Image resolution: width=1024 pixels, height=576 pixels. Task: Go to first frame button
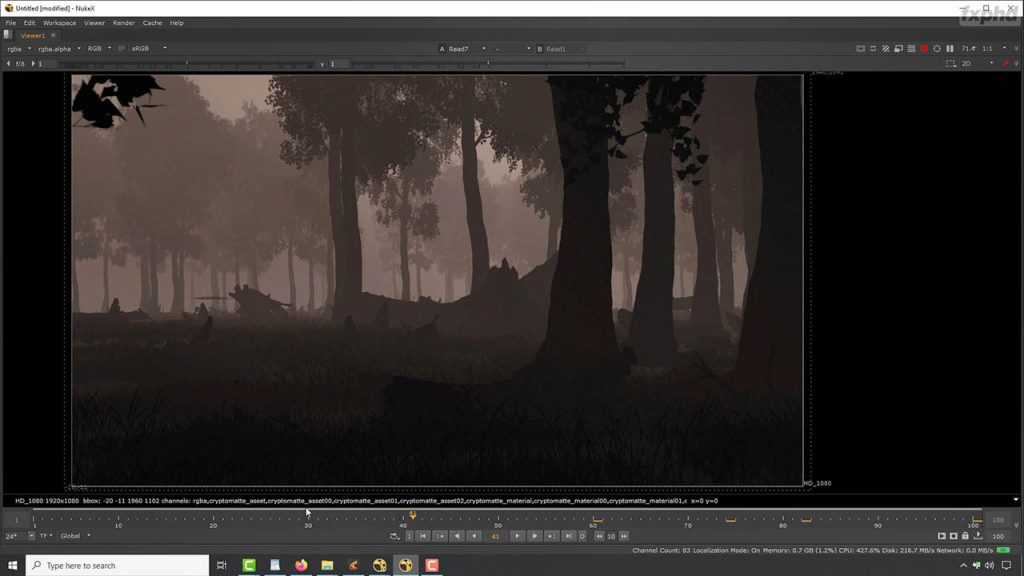coord(423,536)
